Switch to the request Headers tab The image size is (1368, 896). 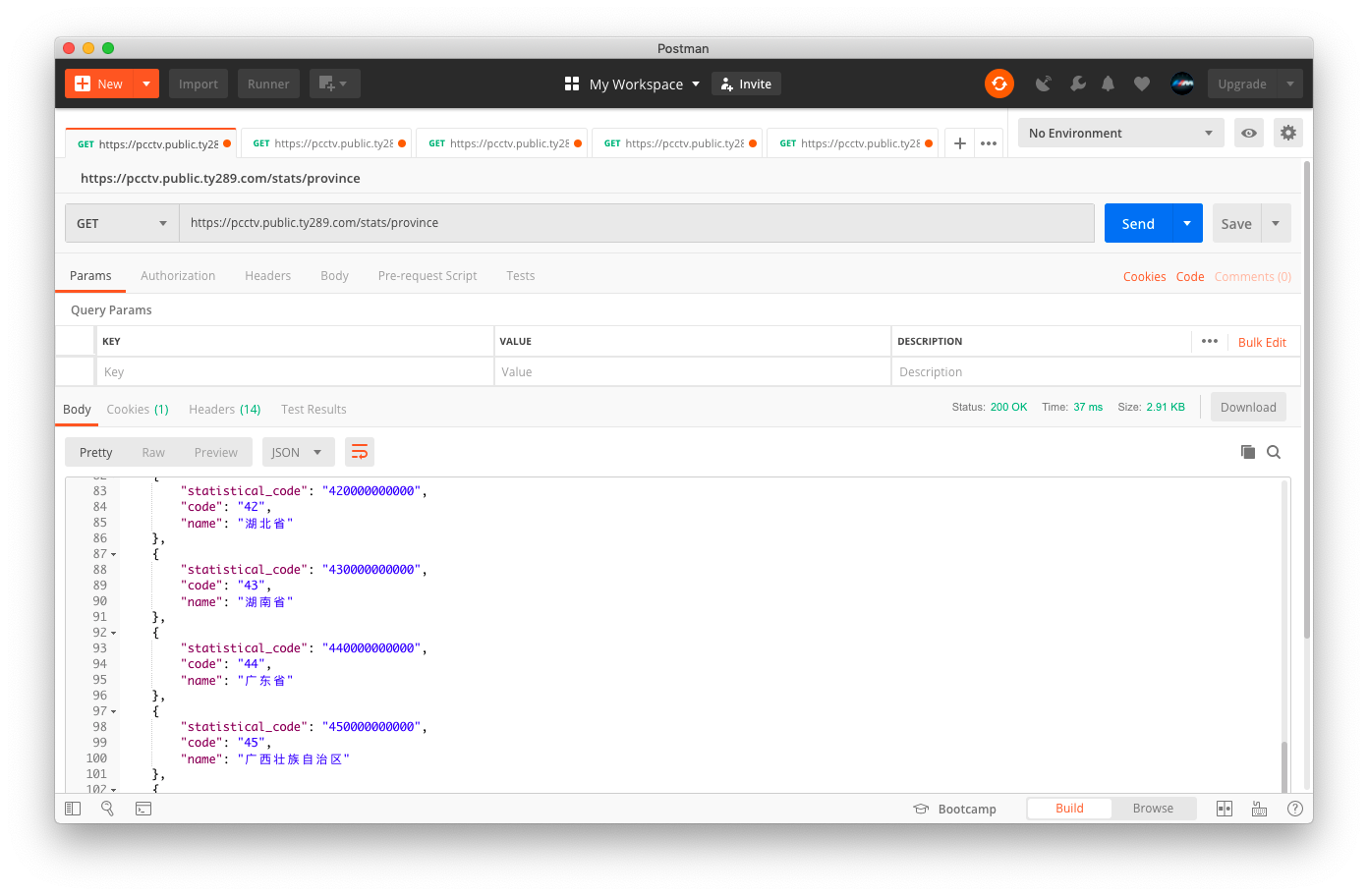267,276
